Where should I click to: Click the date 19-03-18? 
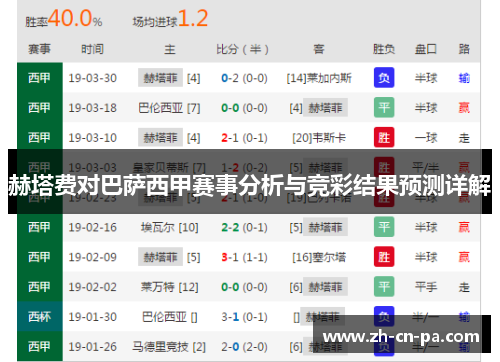pyautogui.click(x=92, y=108)
